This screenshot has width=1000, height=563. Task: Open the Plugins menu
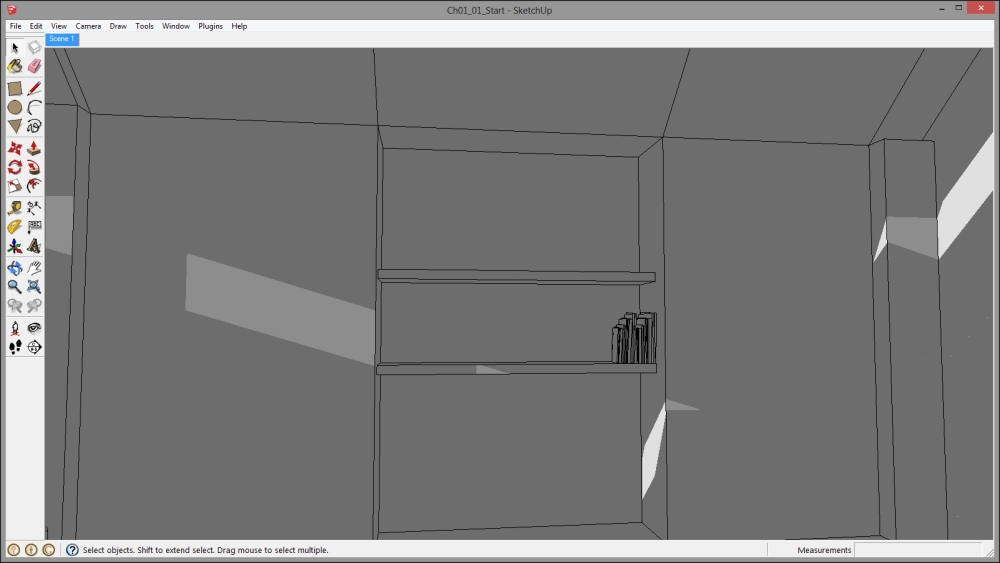[210, 26]
